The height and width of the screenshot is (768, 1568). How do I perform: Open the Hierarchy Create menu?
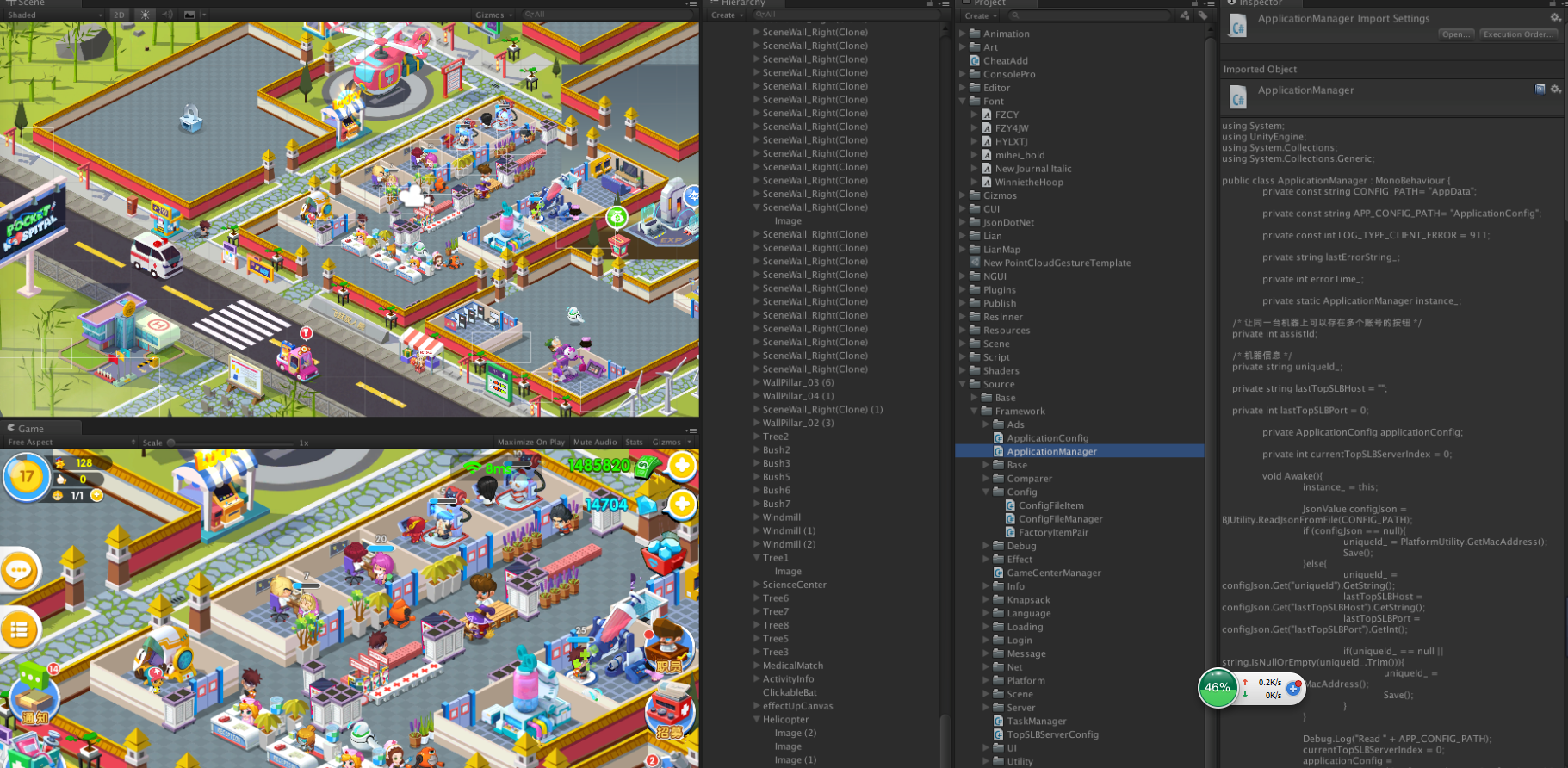pos(726,15)
